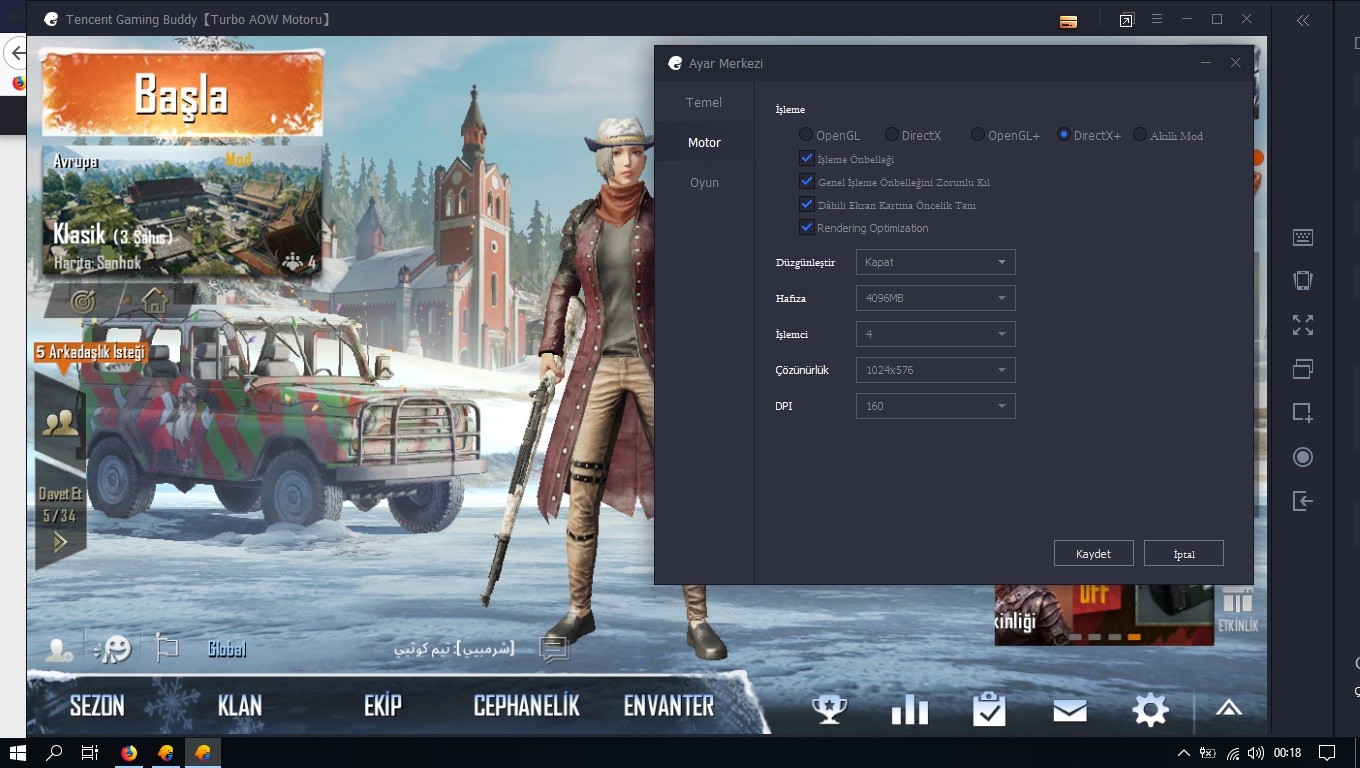Open missions clipboard checkmark icon
The height and width of the screenshot is (768, 1360).
[x=989, y=709]
